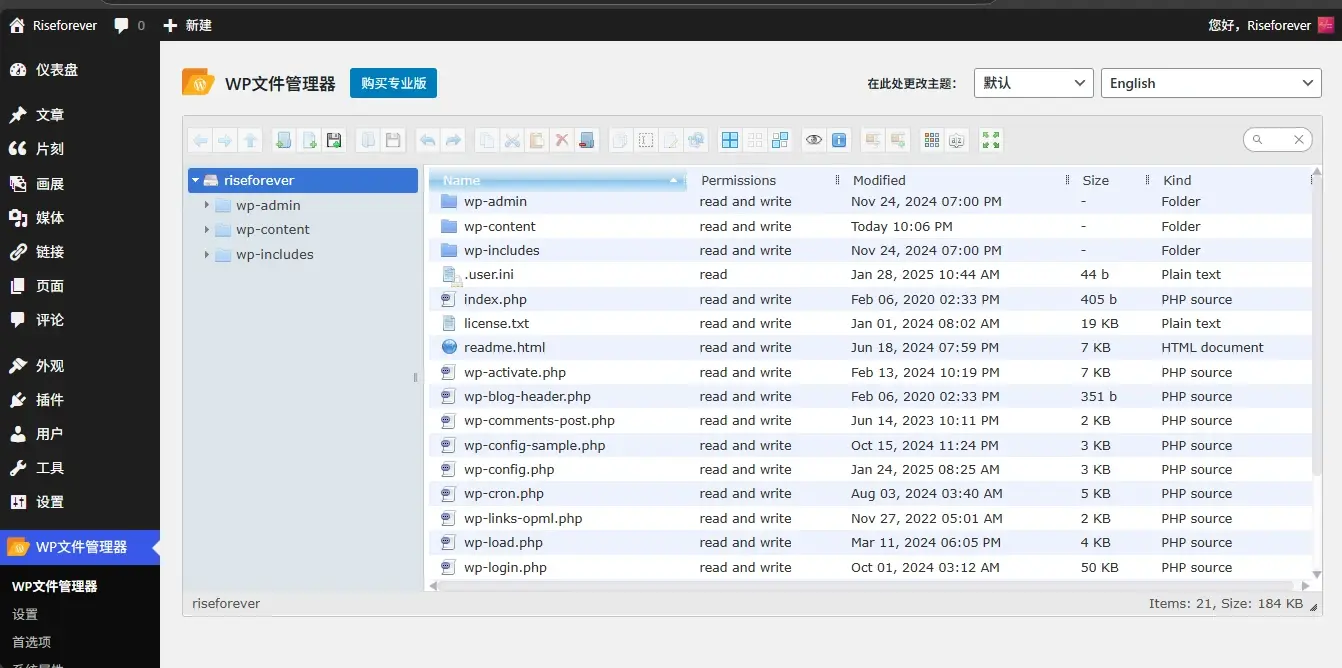Clear the search field with its X
Screen dimensions: 1342x668
coord(1299,140)
